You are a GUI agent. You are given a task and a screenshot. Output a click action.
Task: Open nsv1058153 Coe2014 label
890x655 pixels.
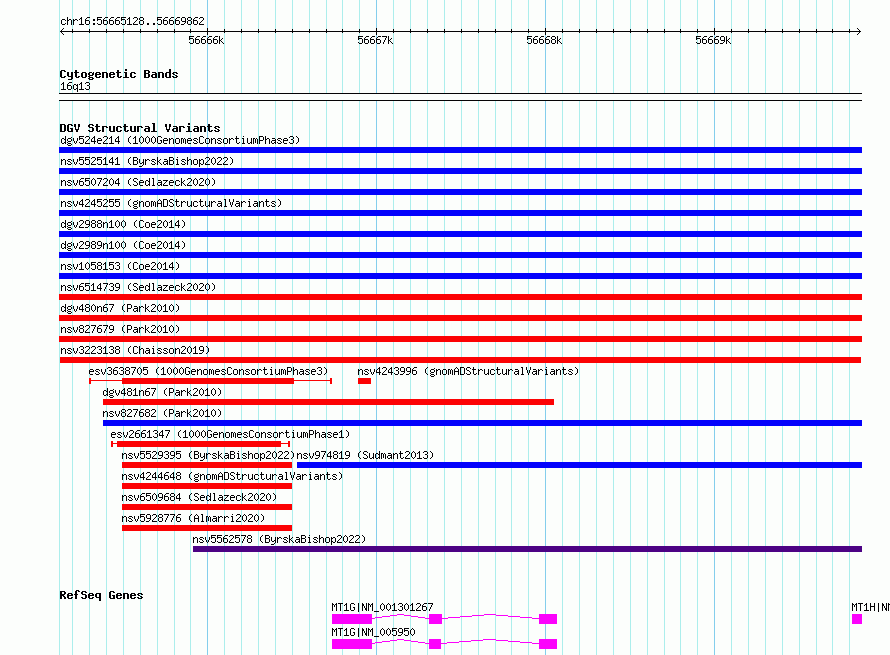[120, 266]
